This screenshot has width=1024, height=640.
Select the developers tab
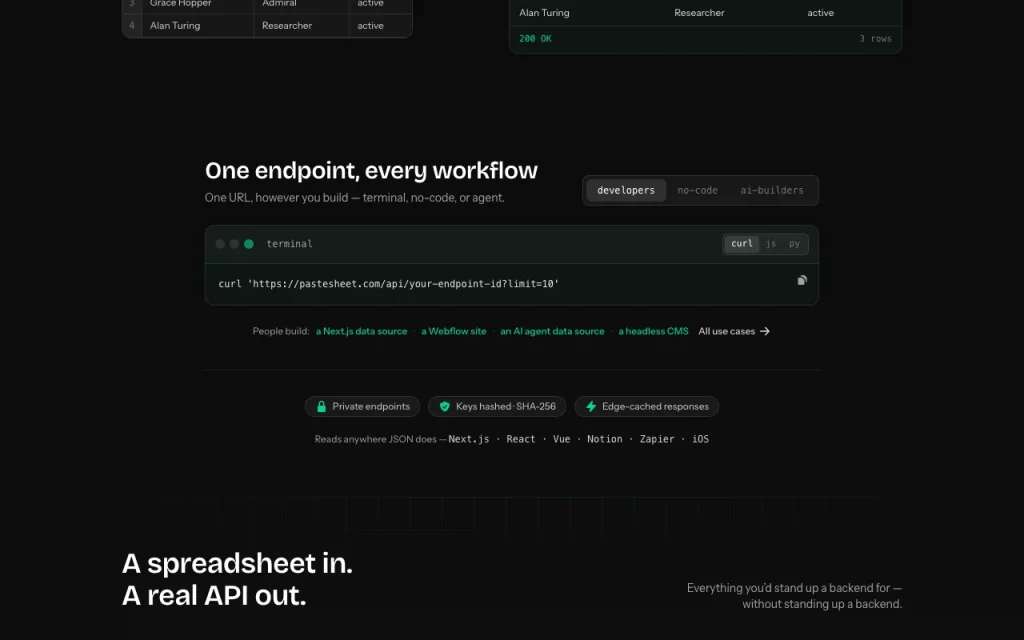click(x=626, y=190)
